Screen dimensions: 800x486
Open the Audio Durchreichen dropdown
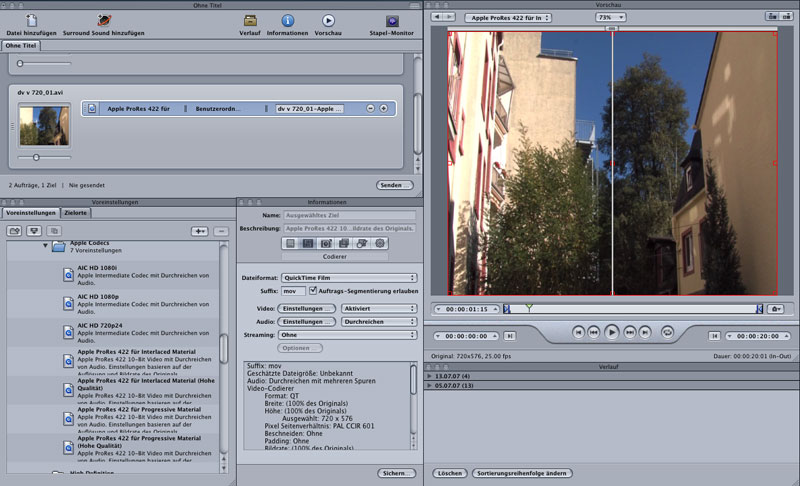[378, 322]
